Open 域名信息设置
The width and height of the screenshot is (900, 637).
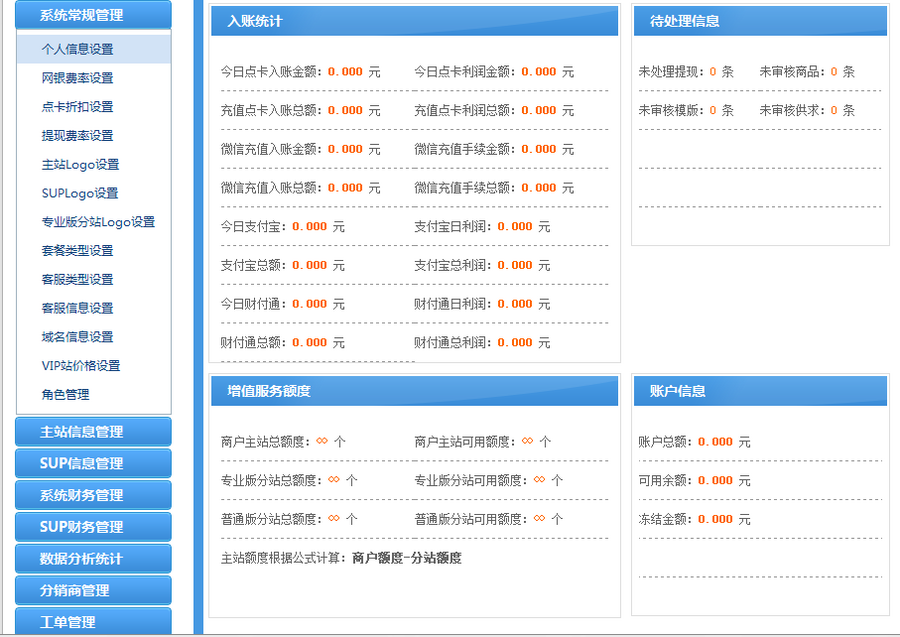pos(77,336)
